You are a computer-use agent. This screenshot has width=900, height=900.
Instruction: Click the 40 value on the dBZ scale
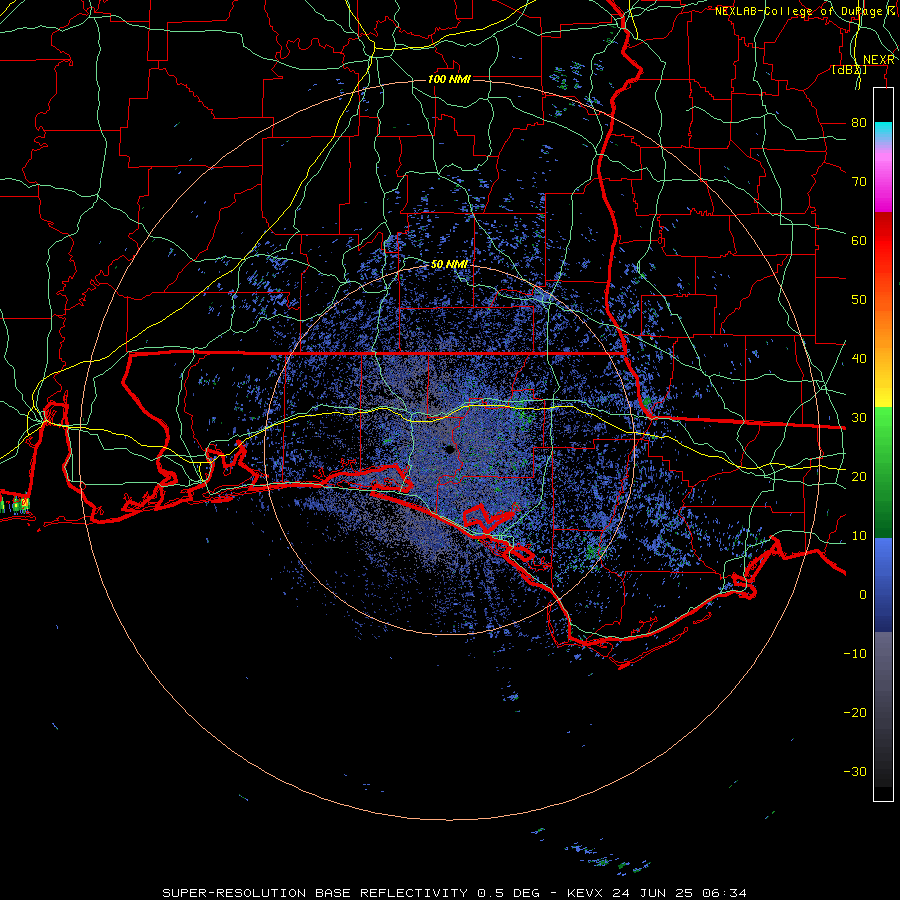click(859, 358)
